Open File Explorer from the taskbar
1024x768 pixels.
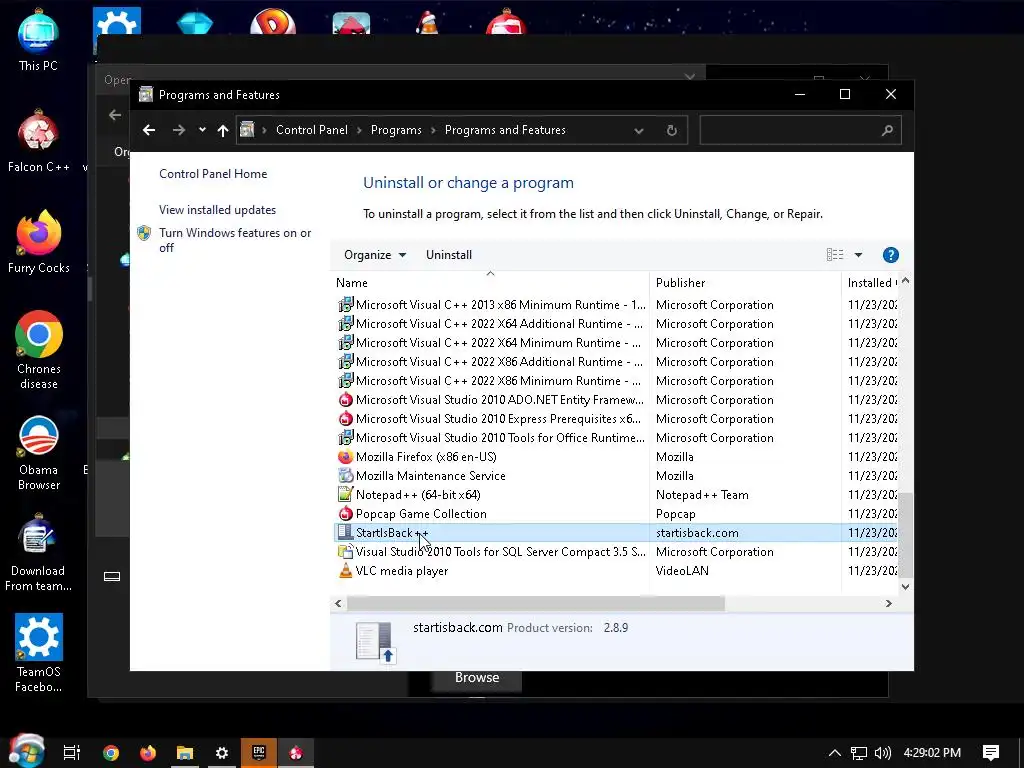point(185,753)
